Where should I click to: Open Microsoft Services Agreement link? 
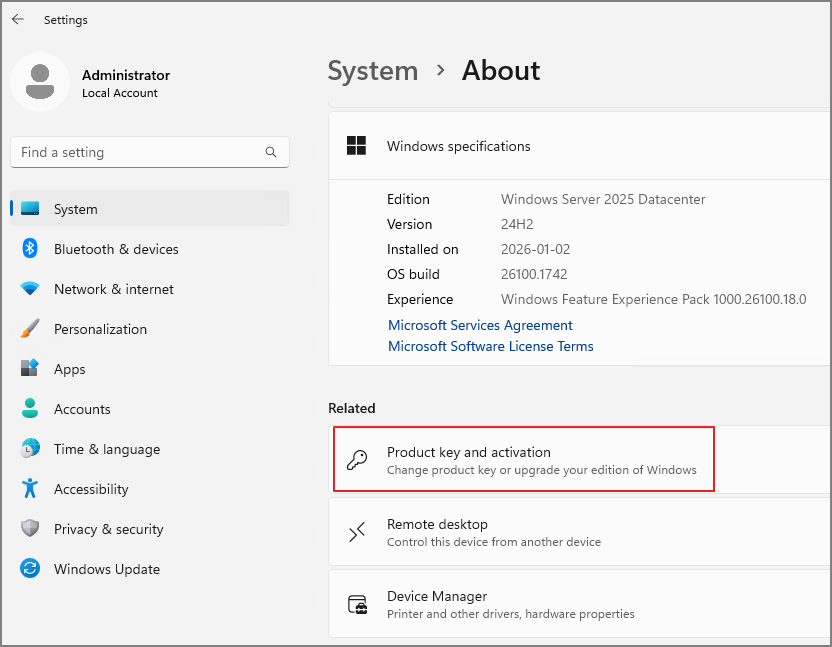480,325
